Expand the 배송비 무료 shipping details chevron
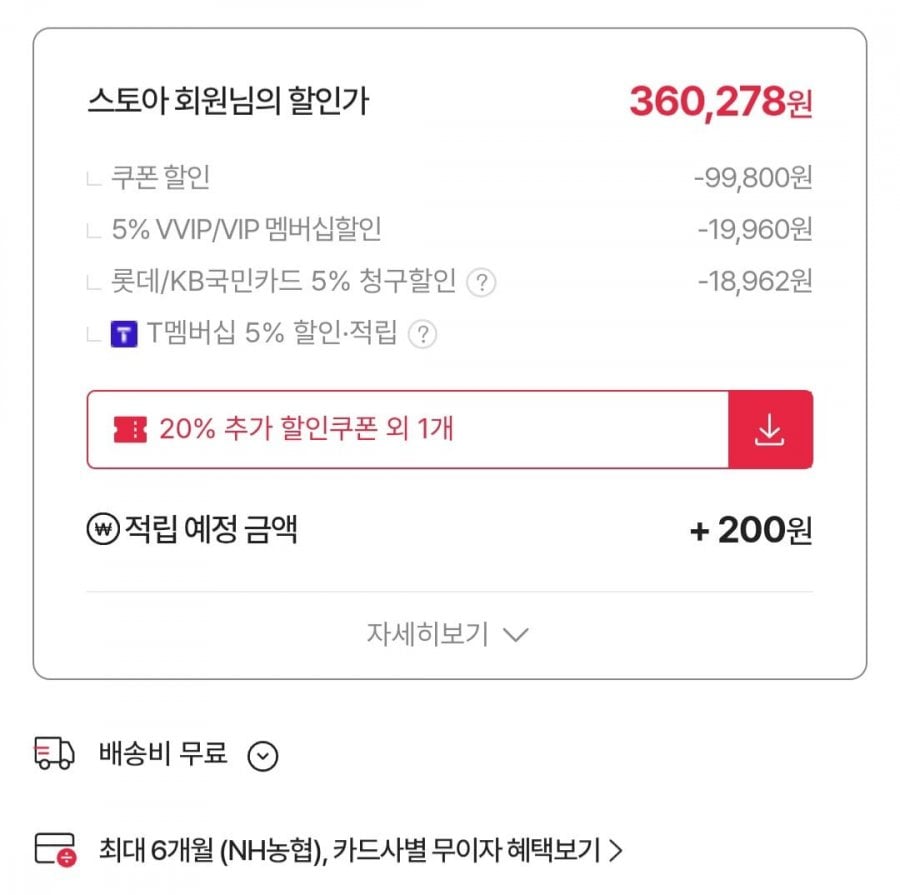 pyautogui.click(x=262, y=756)
